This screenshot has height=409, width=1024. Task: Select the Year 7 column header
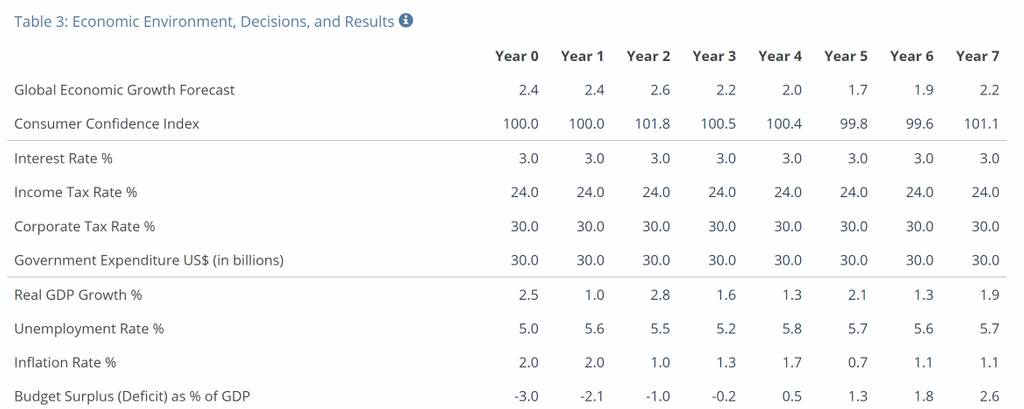coord(978,56)
